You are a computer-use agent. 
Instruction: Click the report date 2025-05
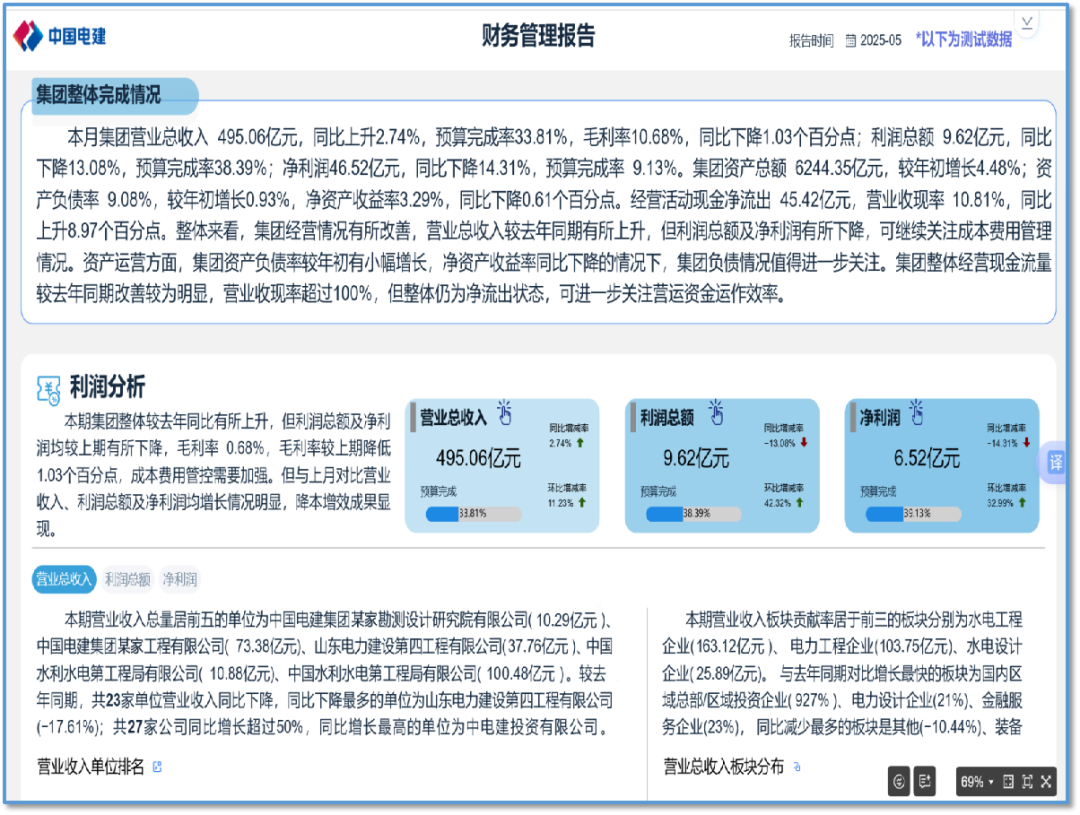[880, 41]
